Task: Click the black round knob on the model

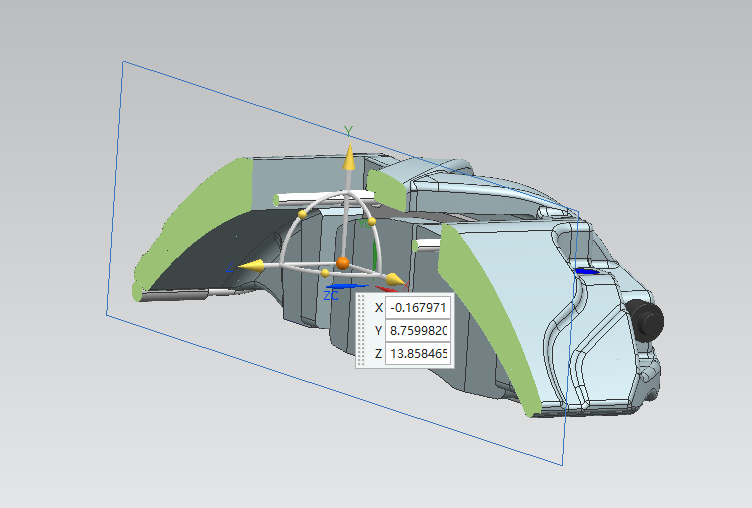Action: click(648, 318)
